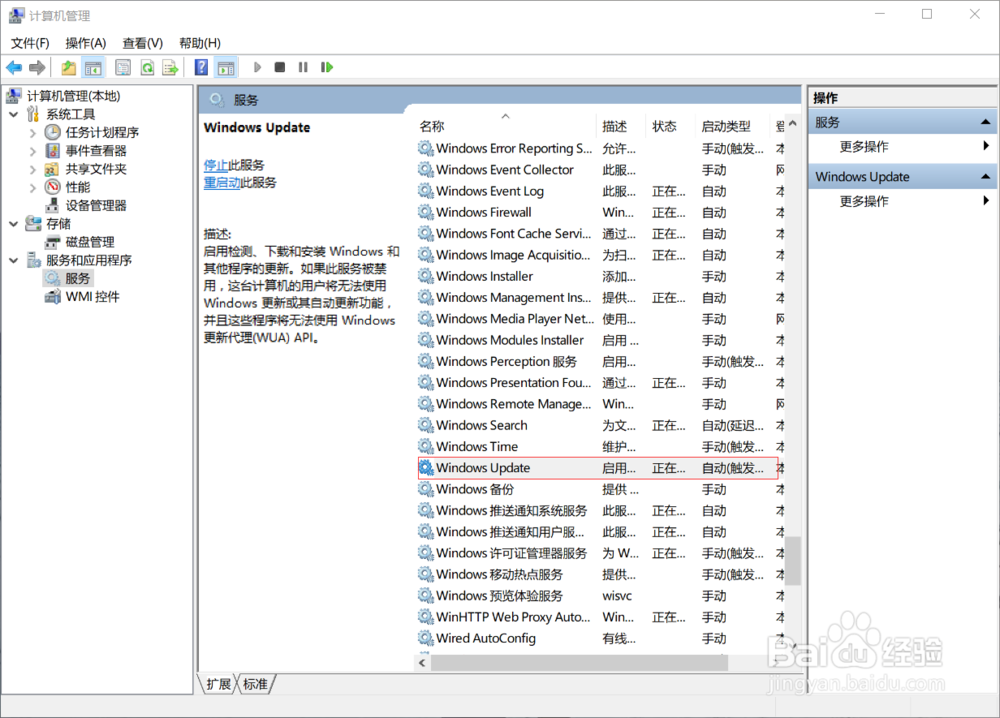Switch to the 扩展 tab
1000x718 pixels.
click(218, 684)
